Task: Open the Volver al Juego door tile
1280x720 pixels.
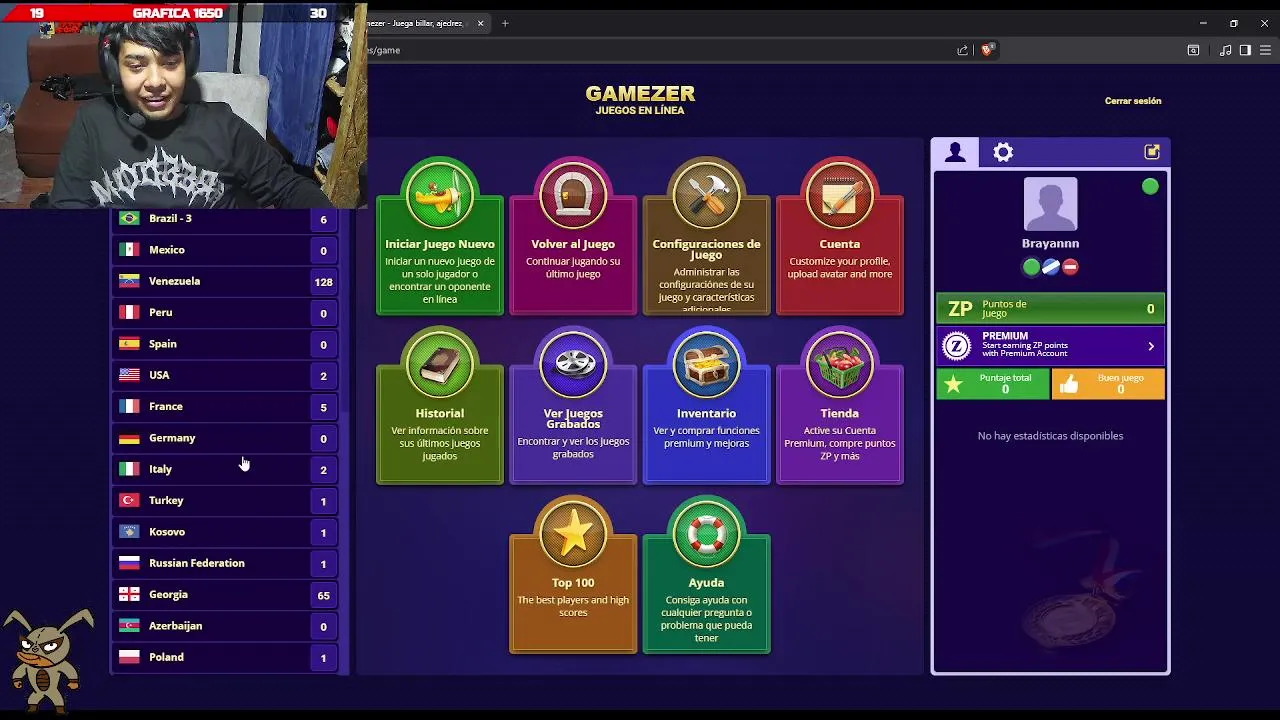Action: (x=573, y=236)
